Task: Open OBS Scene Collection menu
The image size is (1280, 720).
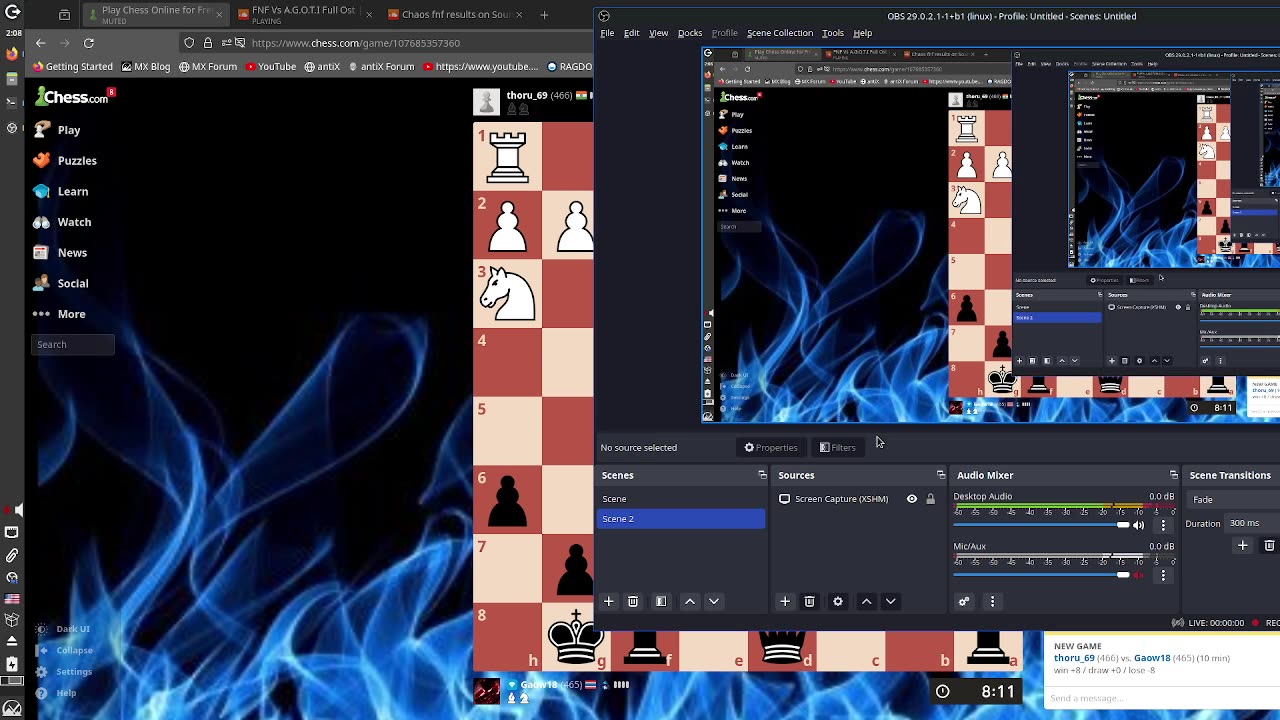Action: click(x=780, y=33)
